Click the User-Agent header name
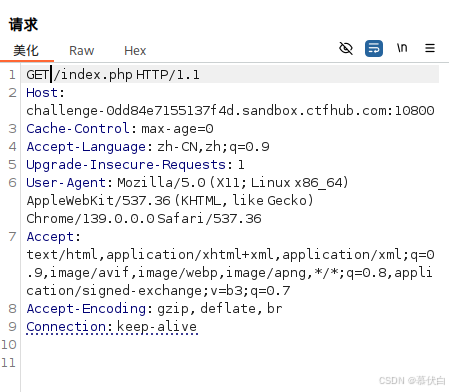The height and width of the screenshot is (392, 449). point(66,183)
